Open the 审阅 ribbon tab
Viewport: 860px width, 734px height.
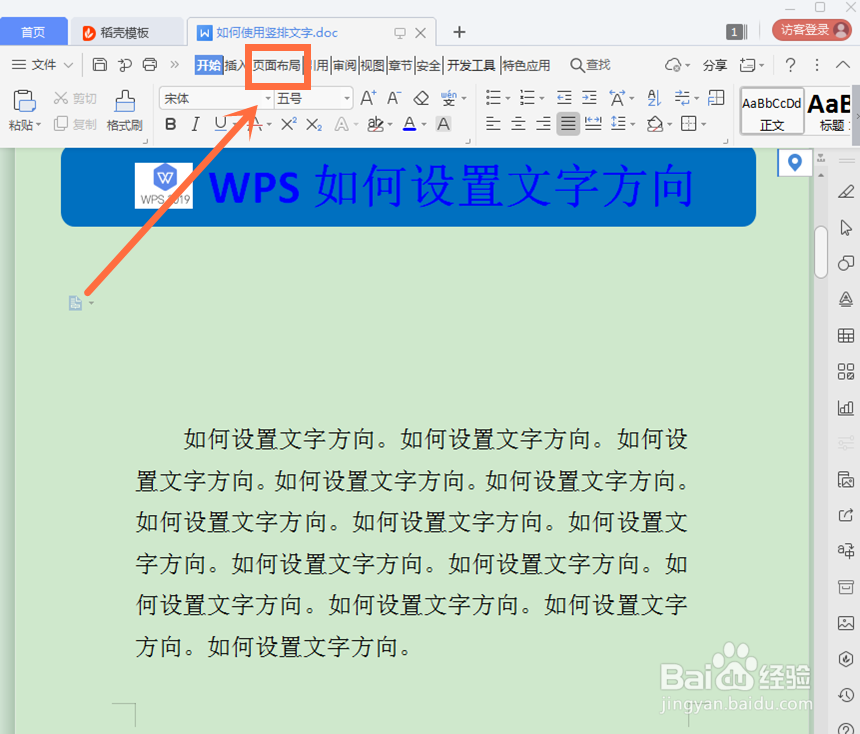point(344,65)
